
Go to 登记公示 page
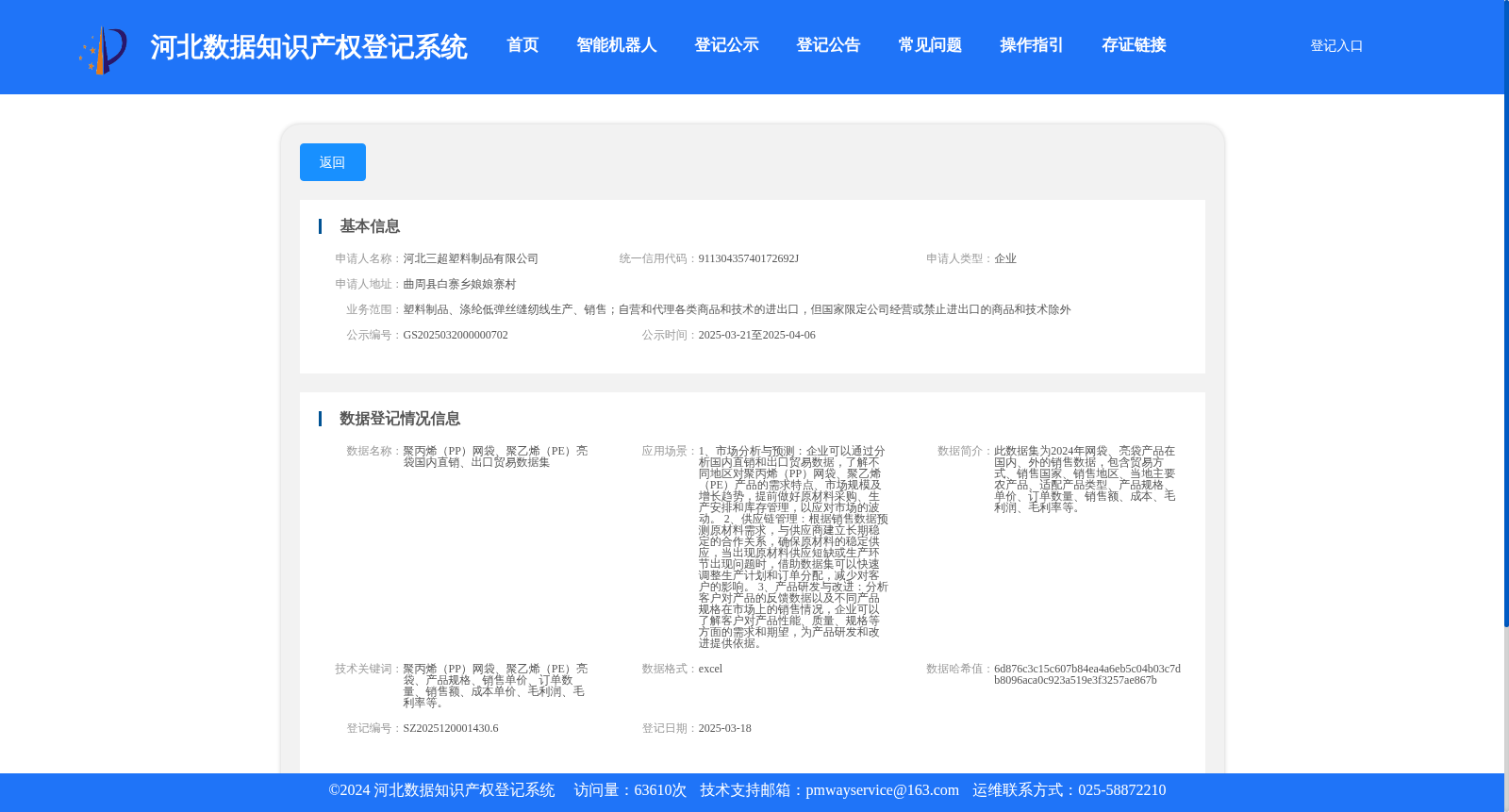pyautogui.click(x=726, y=45)
